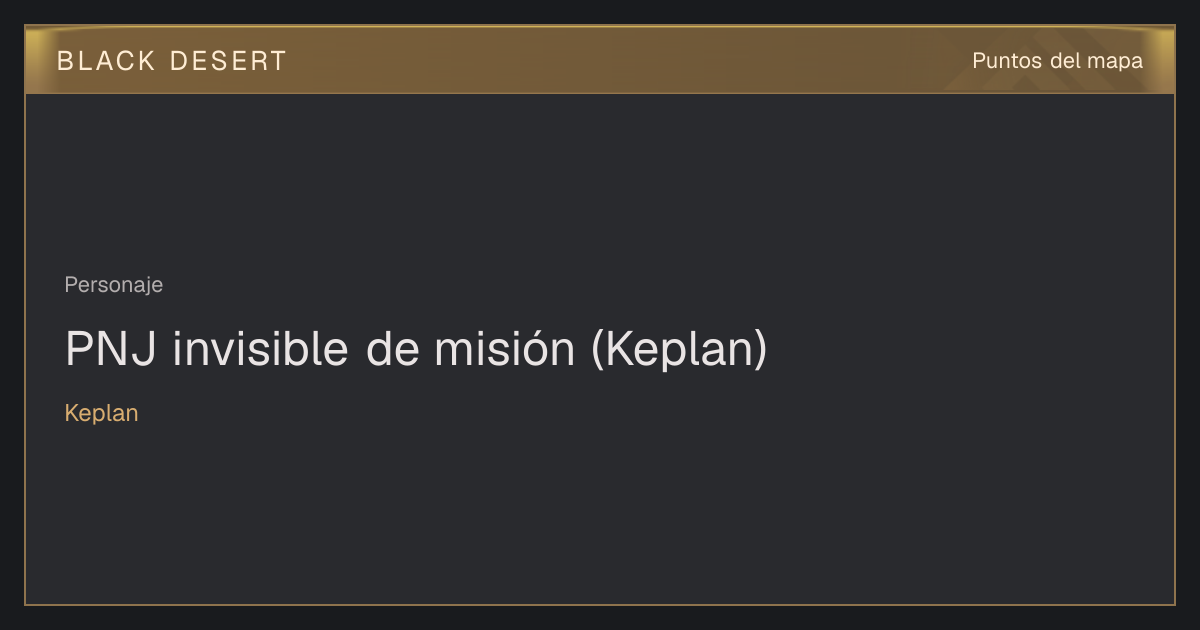
Task: Click the Personaje category label
Action: pyautogui.click(x=113, y=285)
